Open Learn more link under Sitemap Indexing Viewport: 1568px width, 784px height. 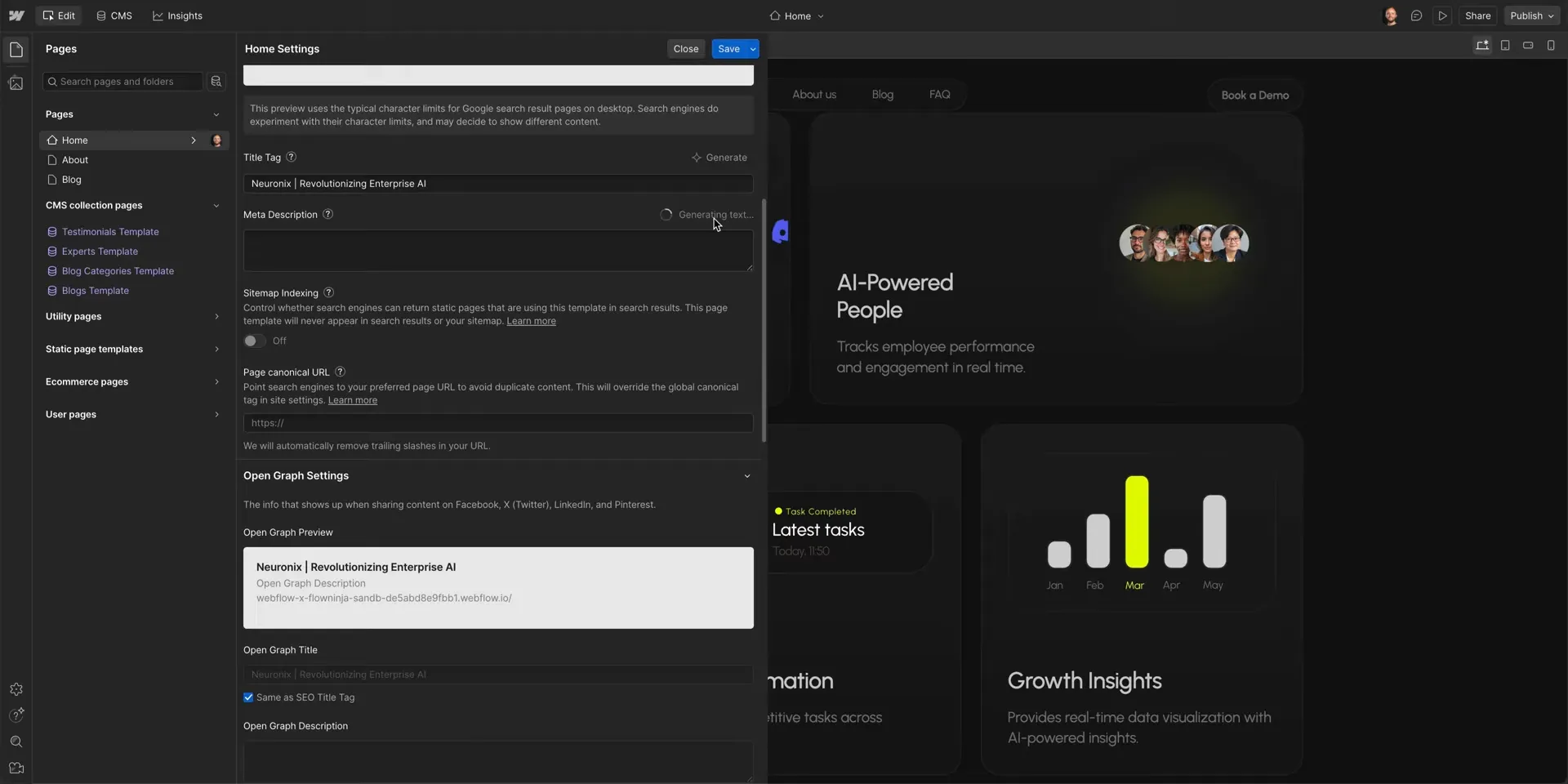[x=531, y=321]
